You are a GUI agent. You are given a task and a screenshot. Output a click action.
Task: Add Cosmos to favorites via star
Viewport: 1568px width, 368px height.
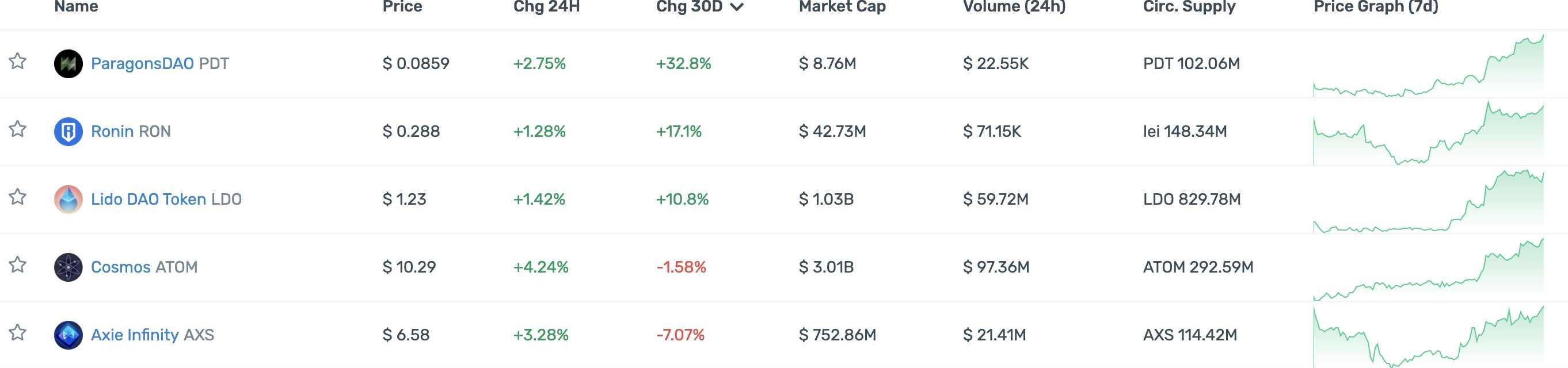coord(18,265)
